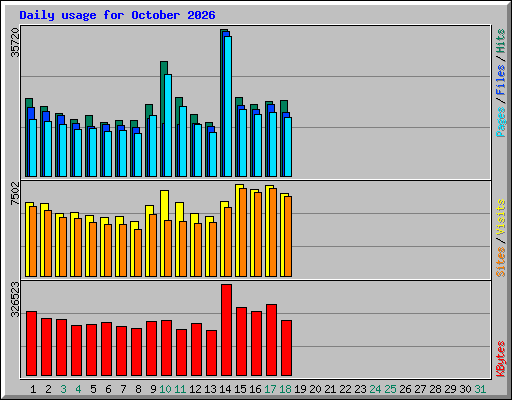Click day label 14 on the x-axis
512x400 pixels.
point(225,389)
